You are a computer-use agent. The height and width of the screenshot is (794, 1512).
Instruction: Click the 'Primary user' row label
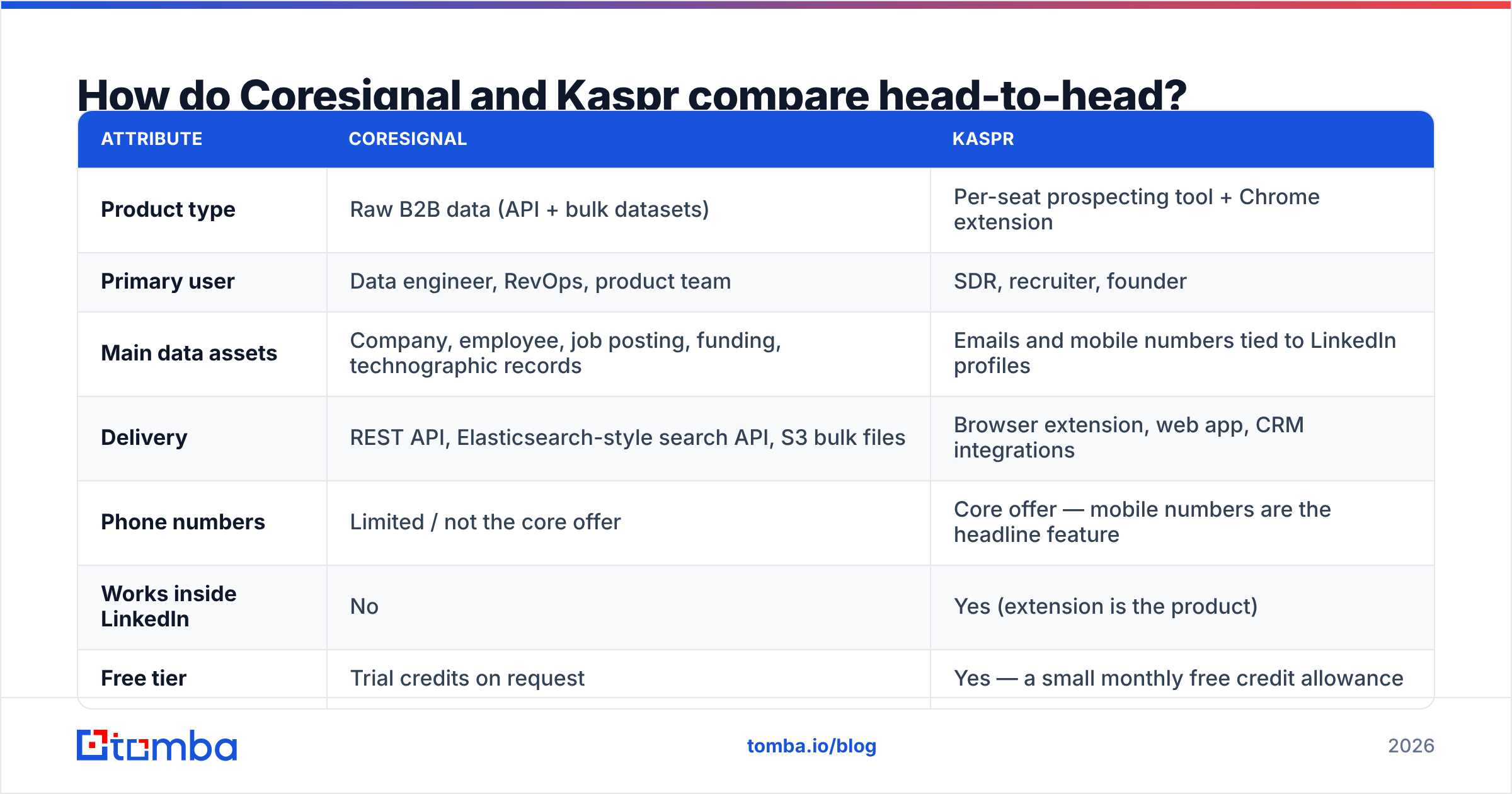pyautogui.click(x=168, y=281)
